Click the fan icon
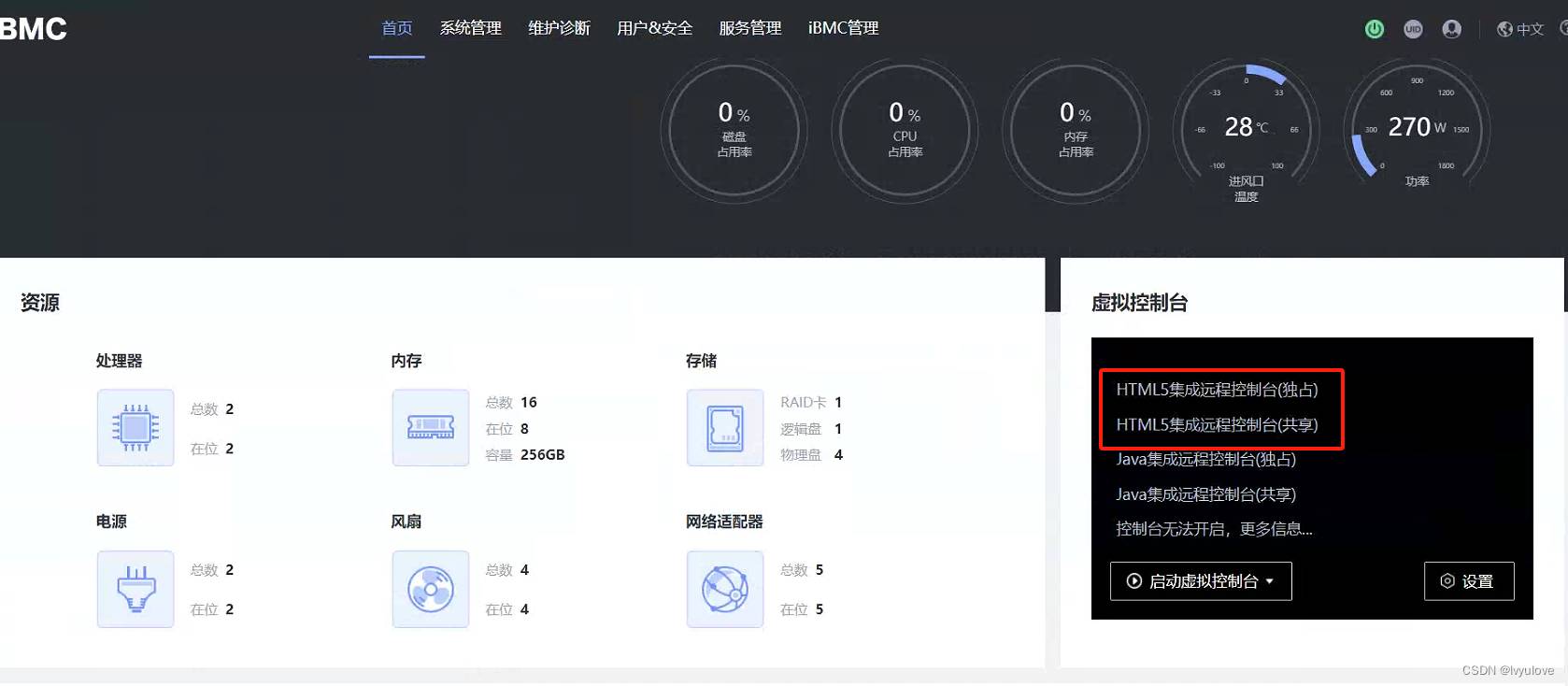Screen dimensions: 1568x686 click(x=431, y=589)
